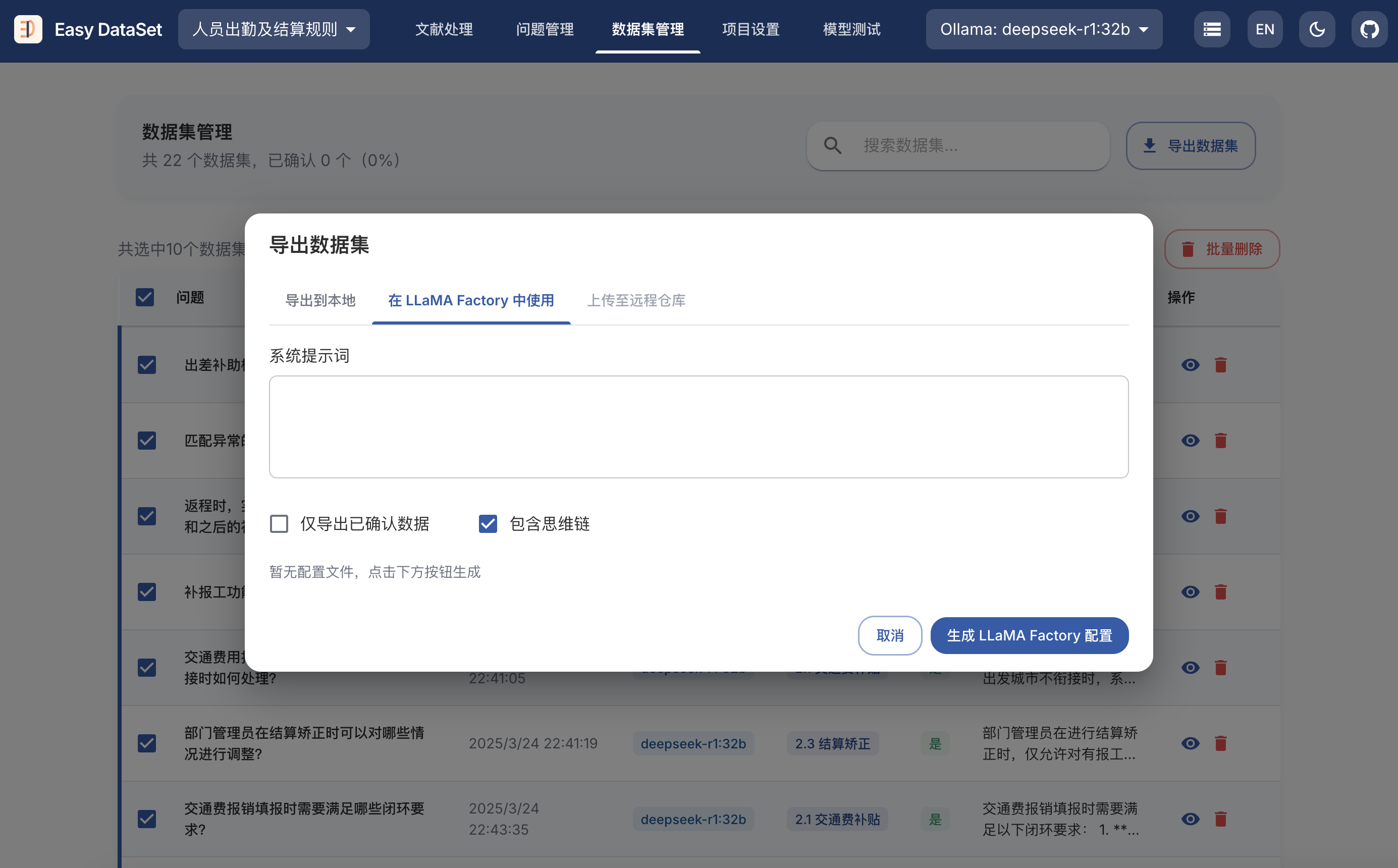Click the Easy DataSet logo icon
Viewport: 1398px width, 868px height.
(x=28, y=29)
